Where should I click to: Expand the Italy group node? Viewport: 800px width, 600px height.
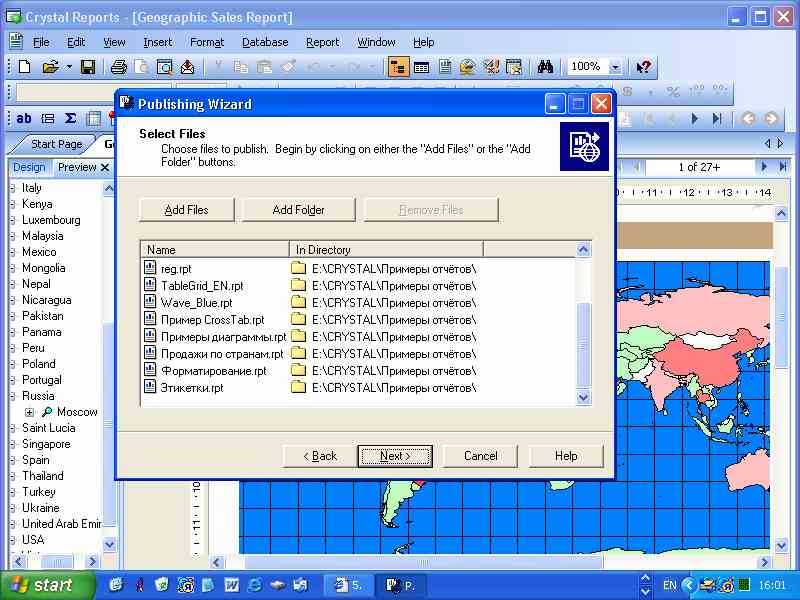[x=13, y=188]
